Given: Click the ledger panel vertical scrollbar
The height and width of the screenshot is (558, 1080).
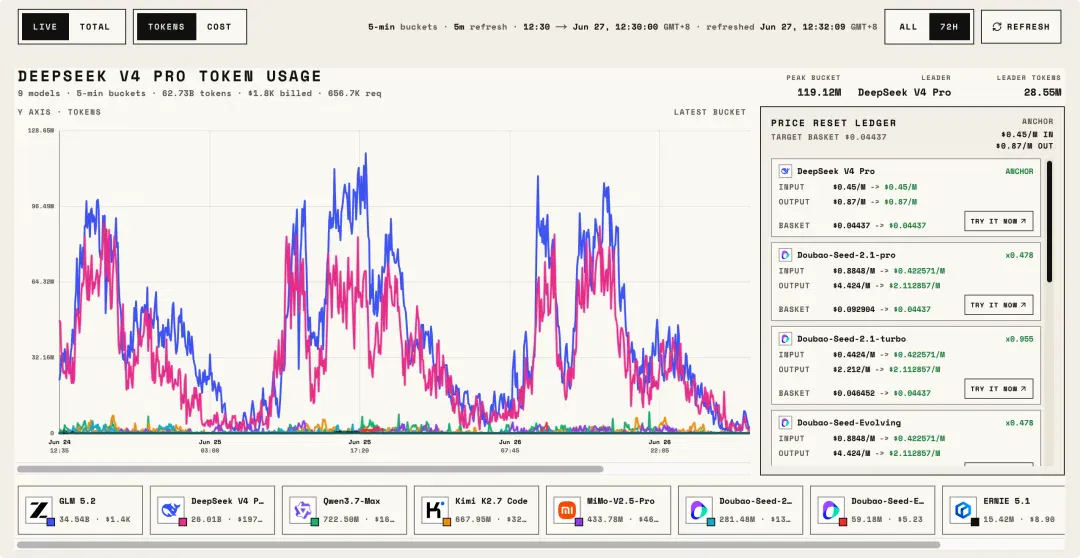Looking at the screenshot, I should click(x=1049, y=221).
